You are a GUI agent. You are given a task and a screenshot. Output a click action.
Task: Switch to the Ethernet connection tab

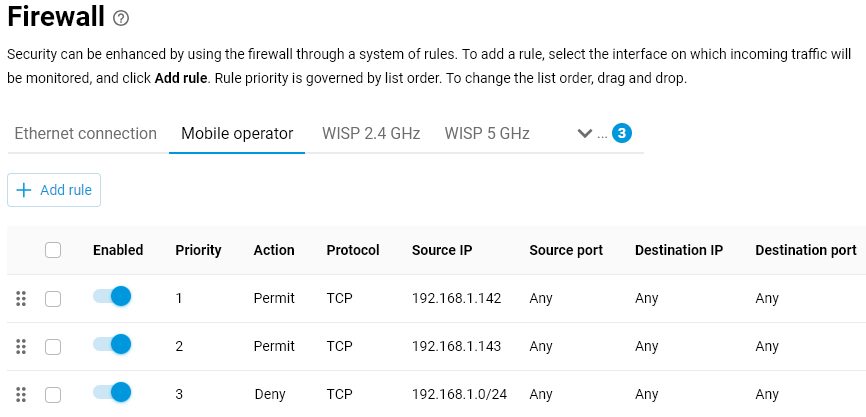coord(85,133)
